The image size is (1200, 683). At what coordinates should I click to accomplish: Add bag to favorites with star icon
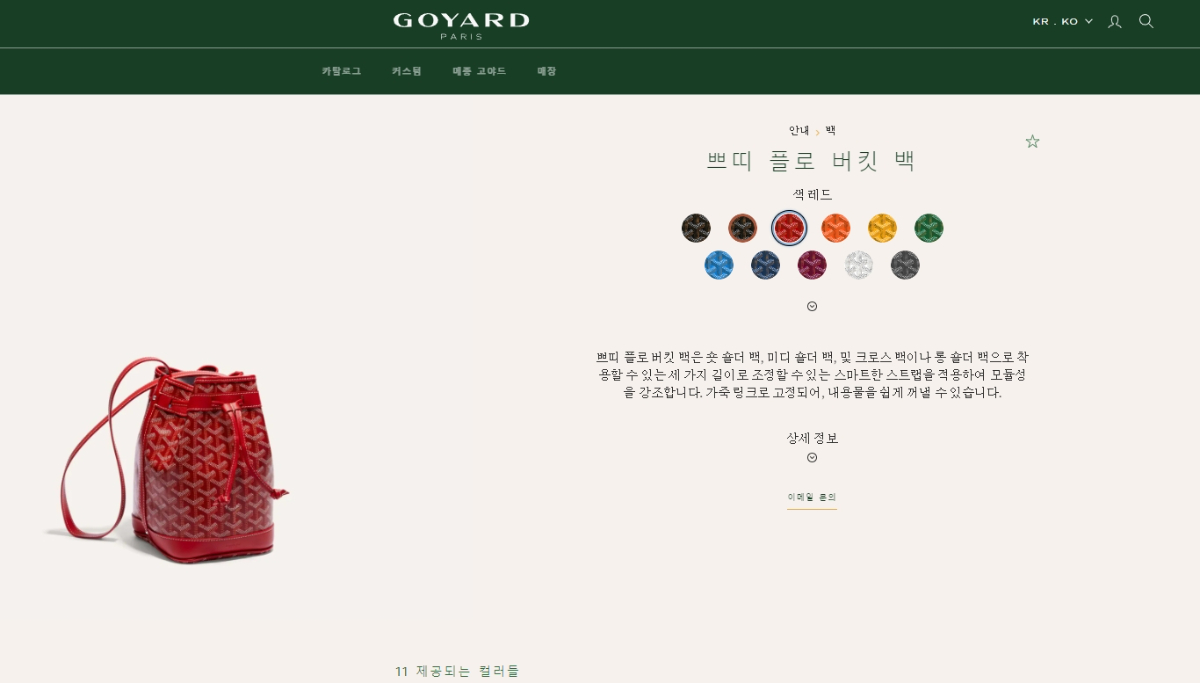(x=1032, y=142)
